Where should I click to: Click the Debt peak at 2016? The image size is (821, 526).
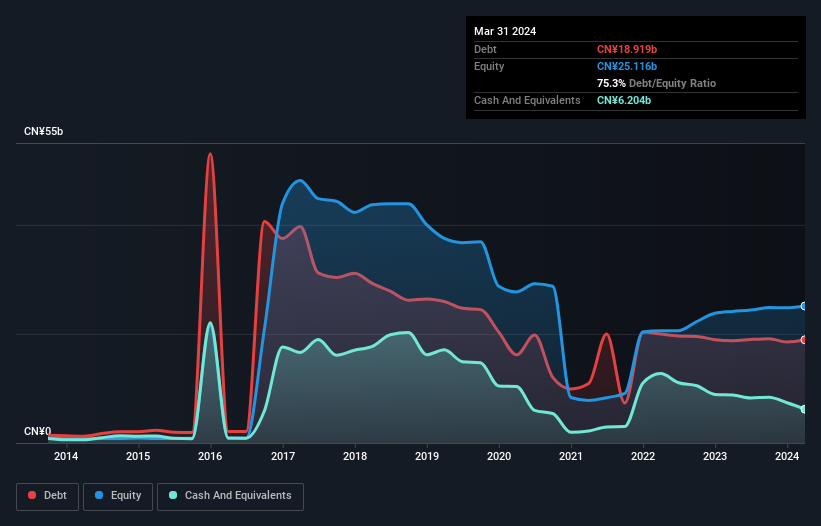pos(210,154)
